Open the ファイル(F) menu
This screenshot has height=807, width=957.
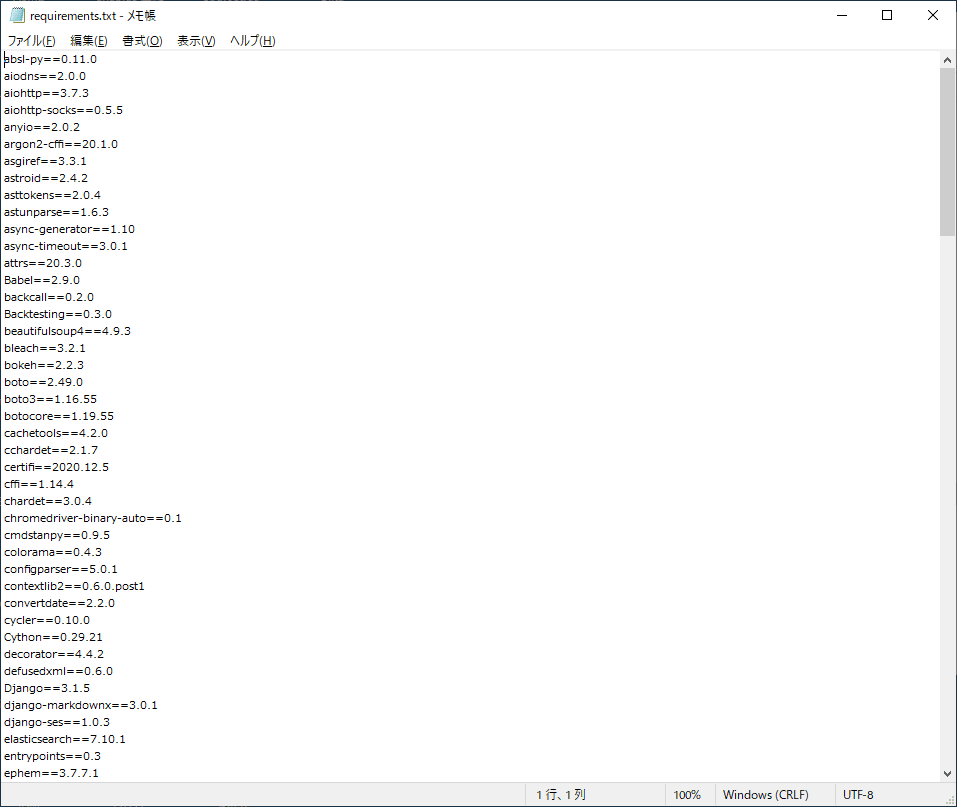[31, 41]
